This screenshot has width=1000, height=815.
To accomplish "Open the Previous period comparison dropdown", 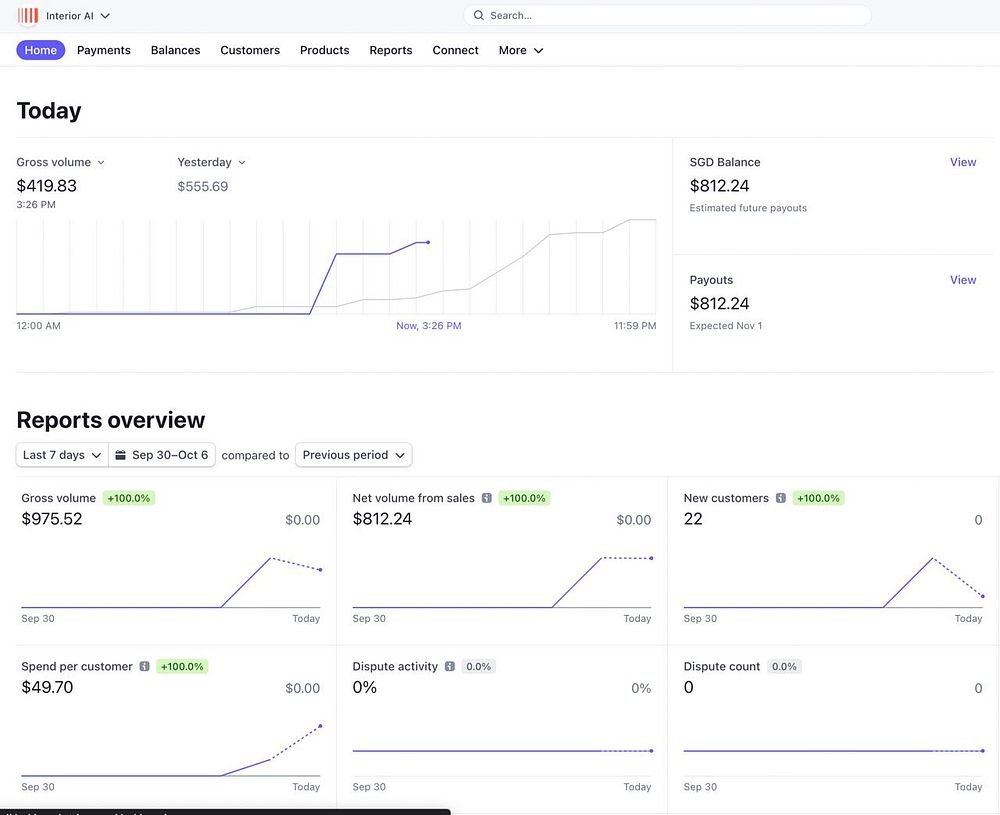I will [x=353, y=455].
